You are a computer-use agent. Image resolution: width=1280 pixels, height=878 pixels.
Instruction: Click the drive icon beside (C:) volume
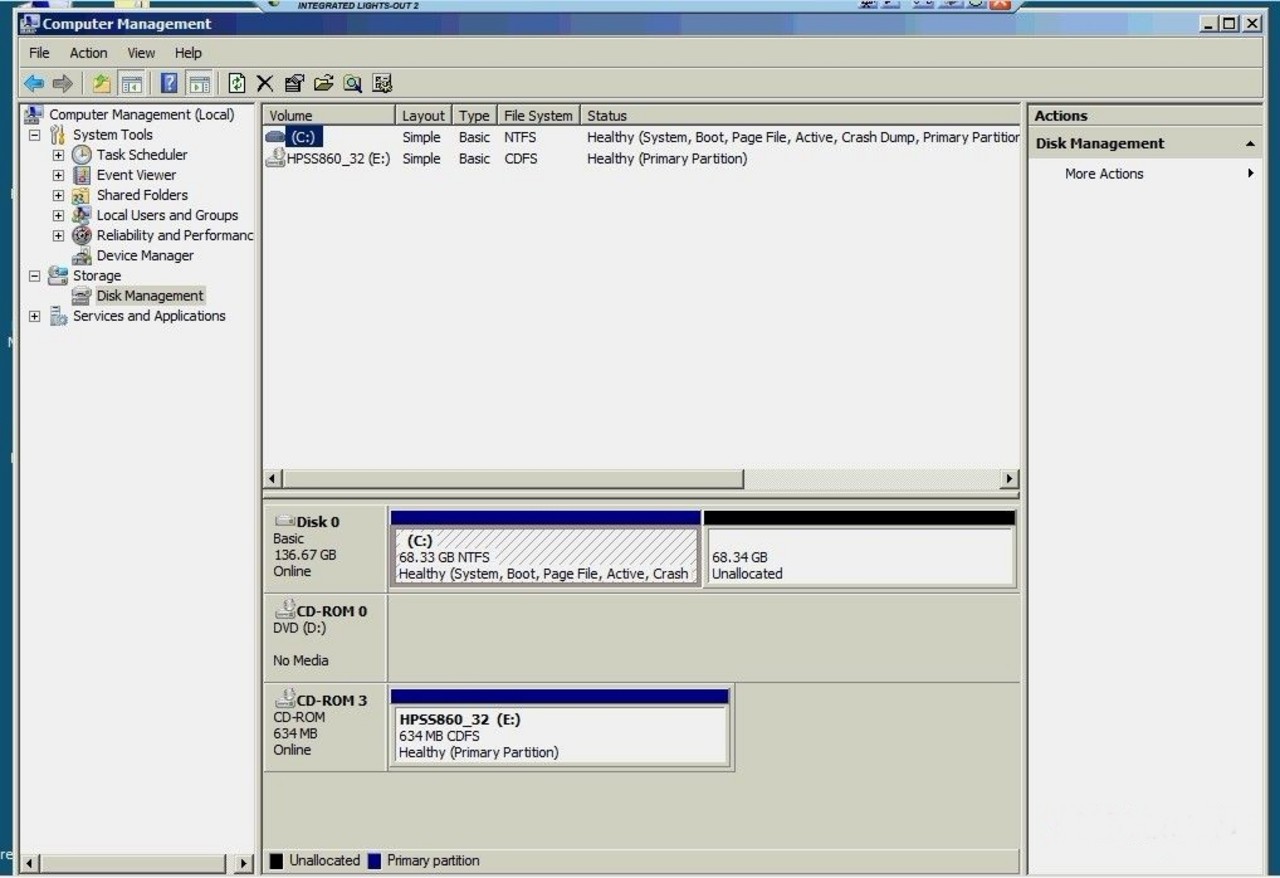[276, 137]
